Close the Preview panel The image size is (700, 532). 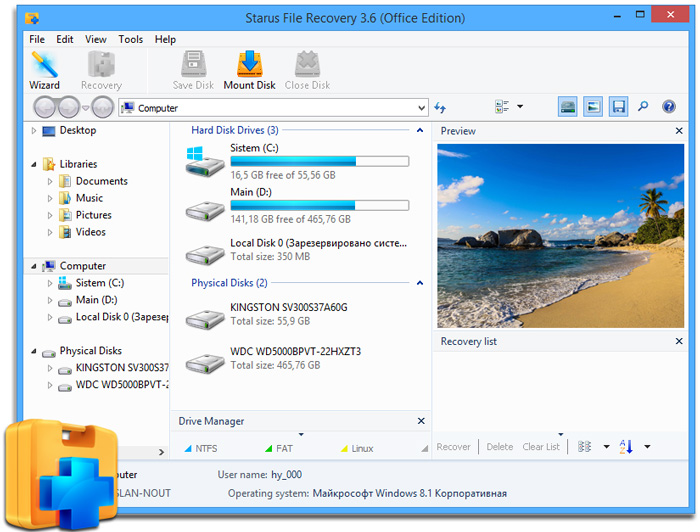coord(679,131)
